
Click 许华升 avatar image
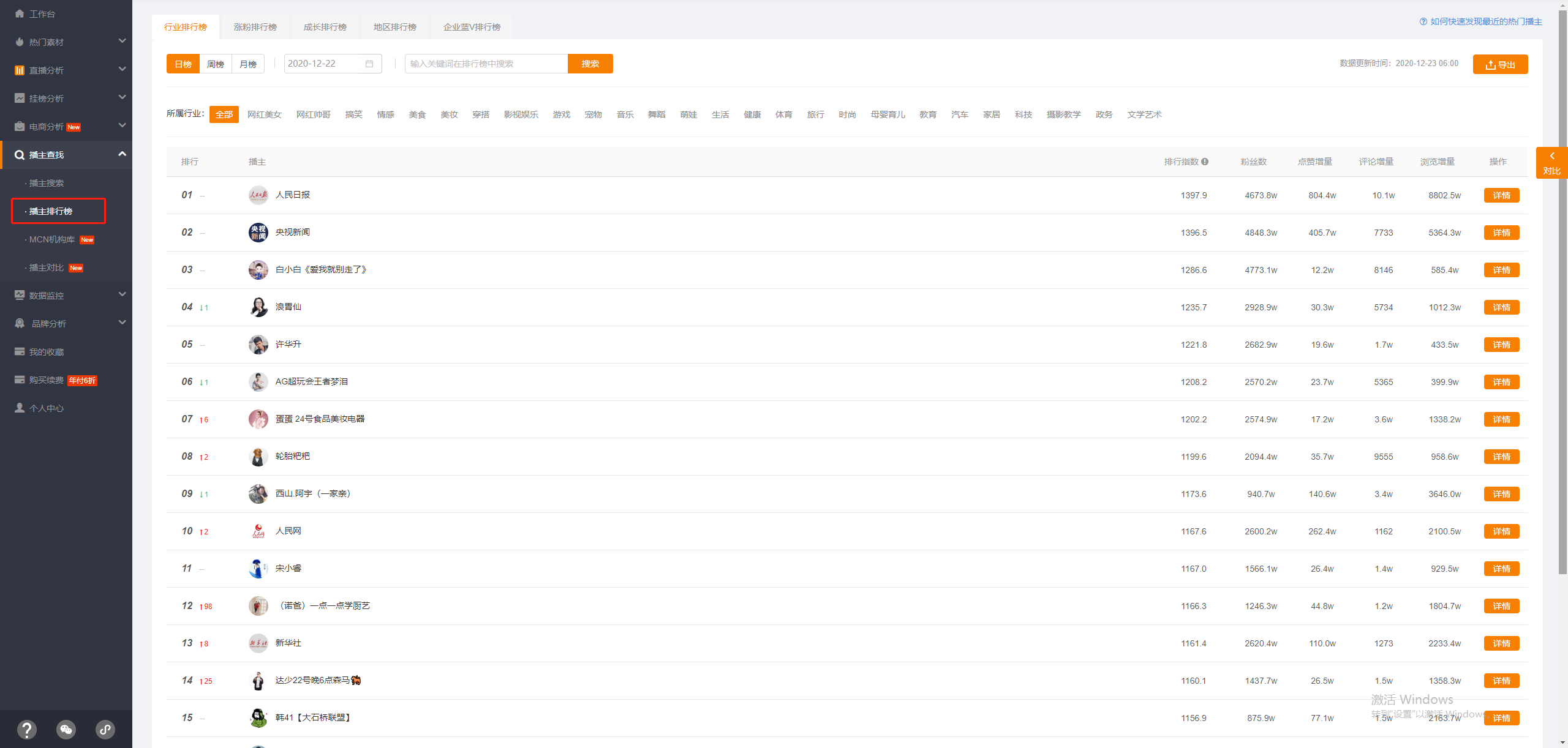[x=258, y=345]
